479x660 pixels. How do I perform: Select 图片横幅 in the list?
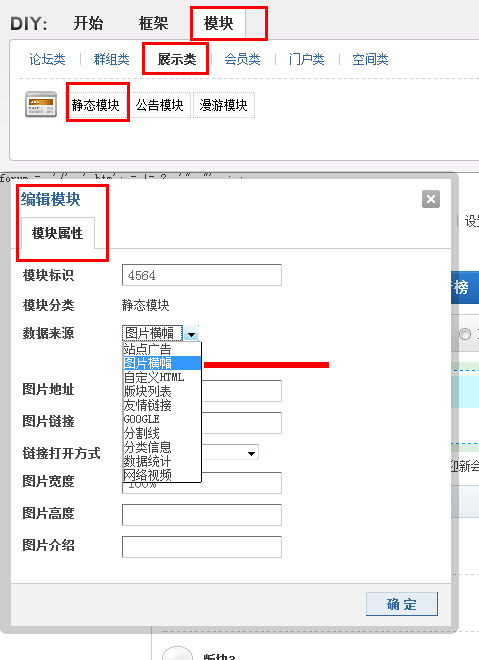tap(162, 363)
